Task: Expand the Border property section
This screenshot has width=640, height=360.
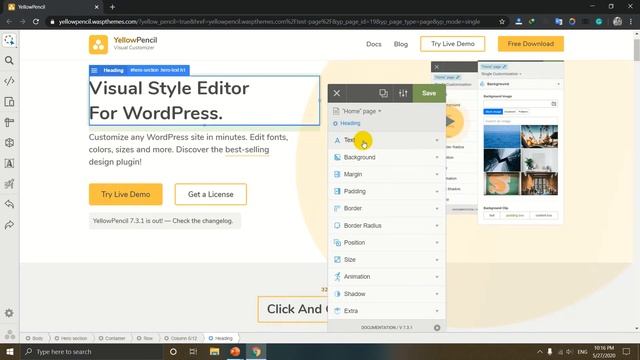Action: [387, 208]
